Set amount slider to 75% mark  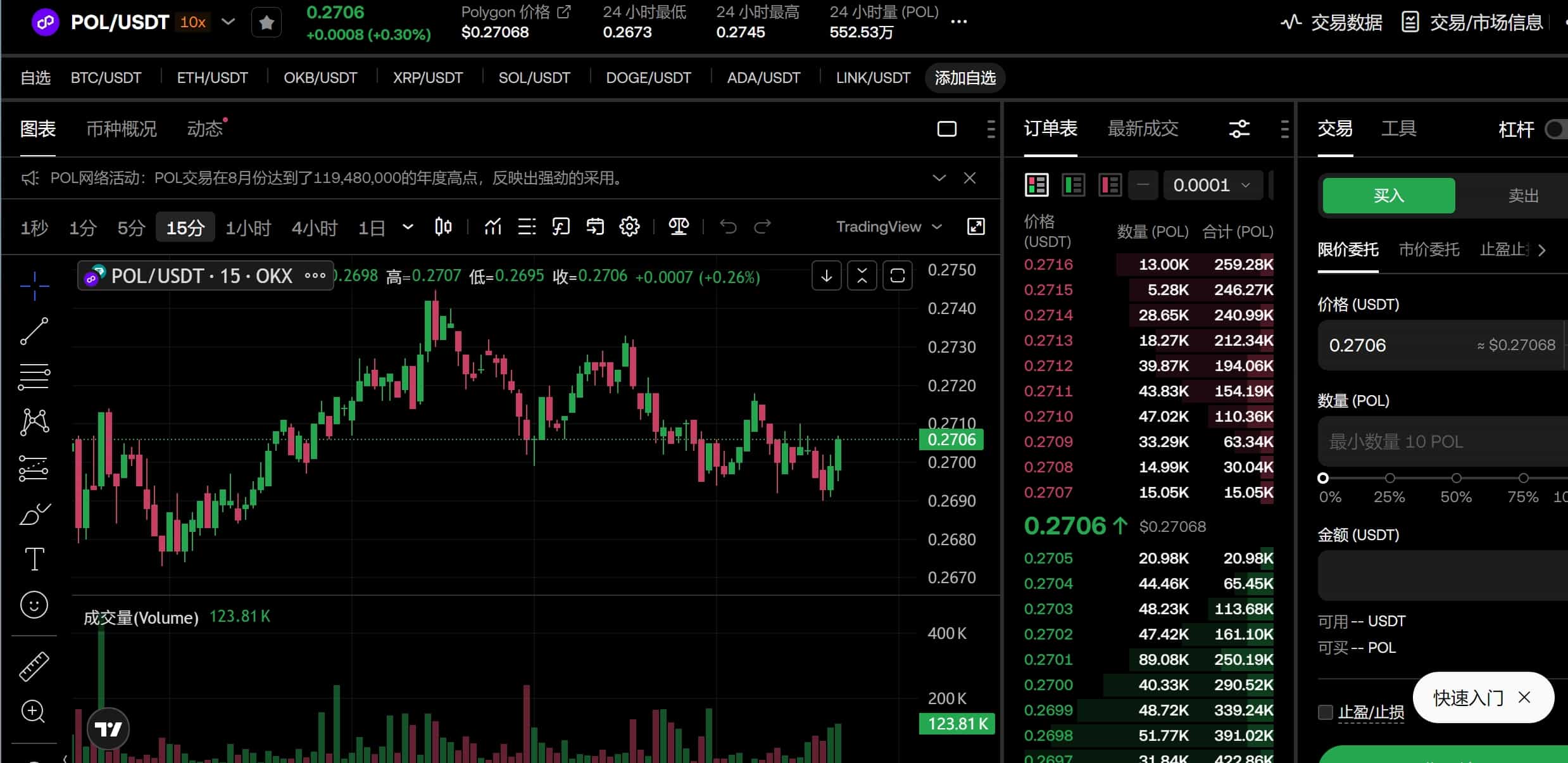click(1523, 478)
